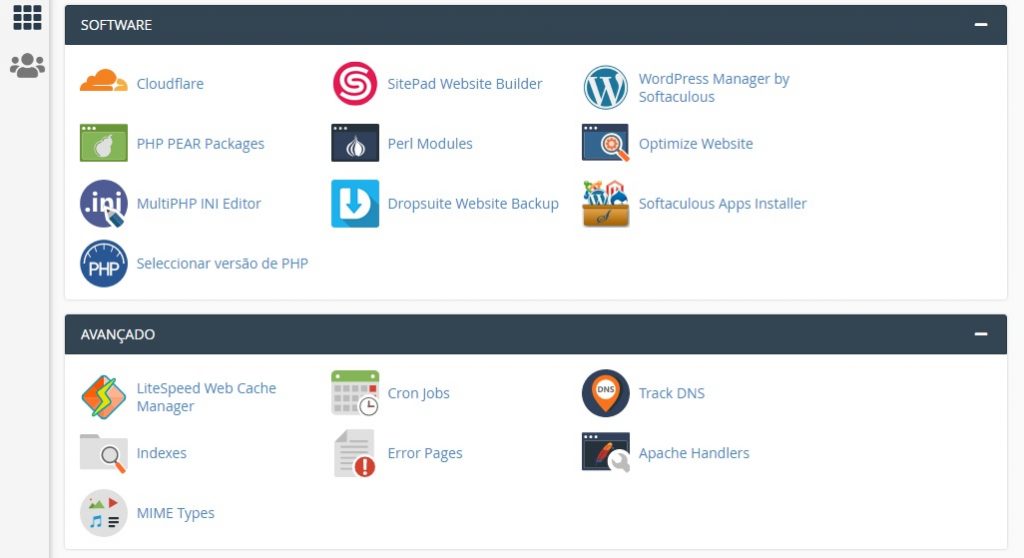Open the apps grid in sidebar
1024x558 pixels.
tap(27, 17)
